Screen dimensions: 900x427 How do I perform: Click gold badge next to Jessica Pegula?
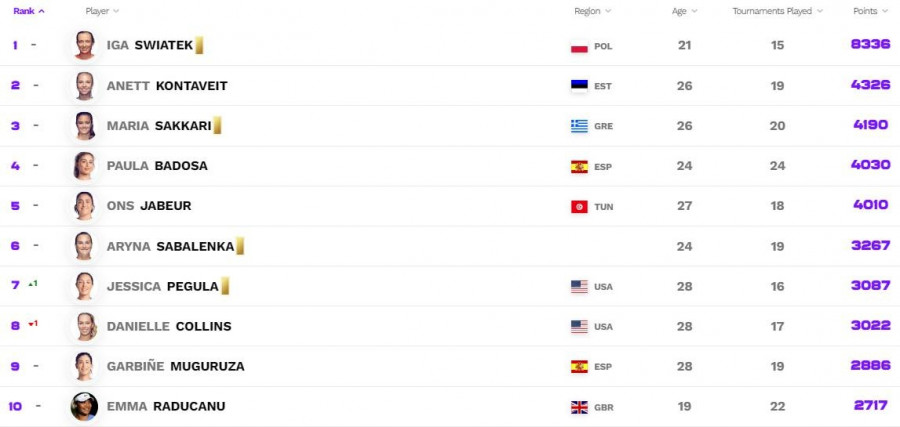225,286
